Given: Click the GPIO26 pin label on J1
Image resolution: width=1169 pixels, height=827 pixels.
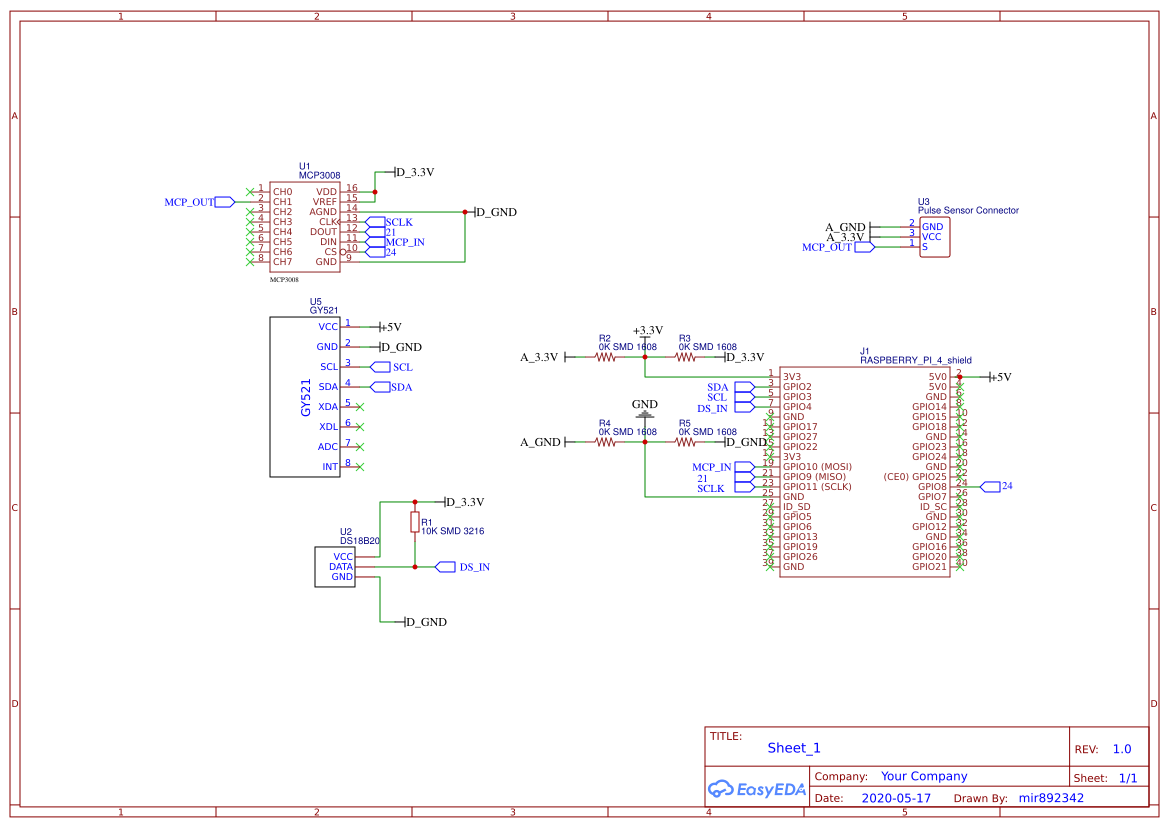Looking at the screenshot, I should pyautogui.click(x=800, y=557).
